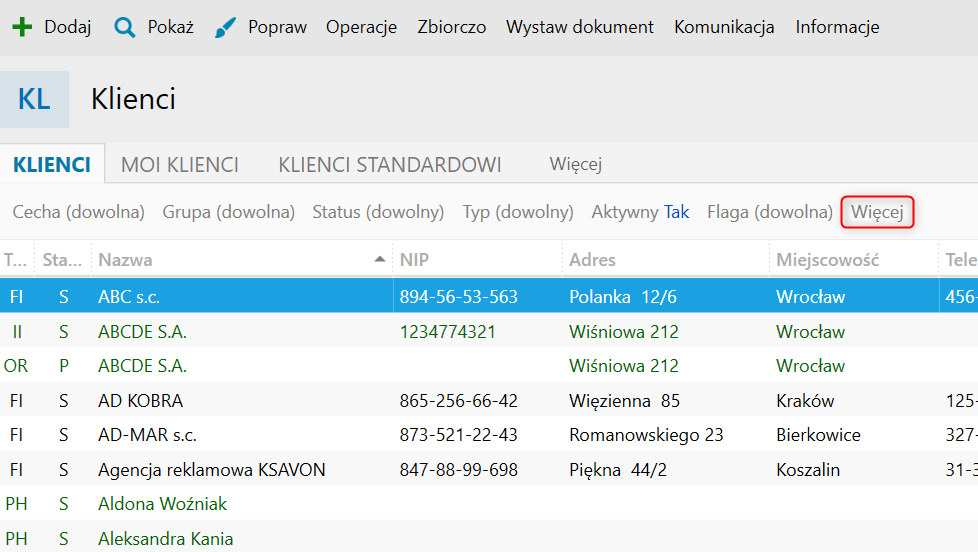Switch to the KLIENCI STANDARDOWI tab

click(x=390, y=165)
